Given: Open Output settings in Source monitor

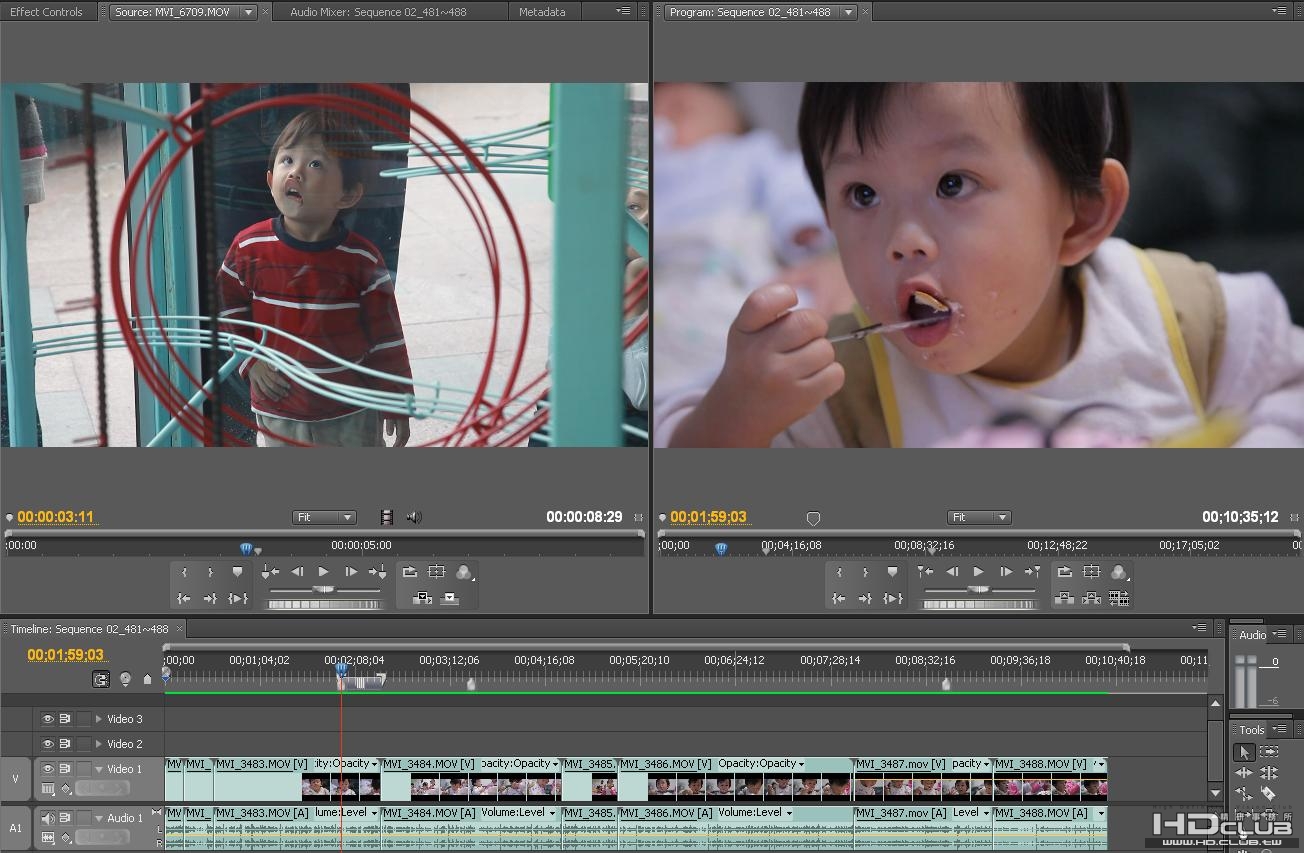Looking at the screenshot, I should click(x=464, y=572).
